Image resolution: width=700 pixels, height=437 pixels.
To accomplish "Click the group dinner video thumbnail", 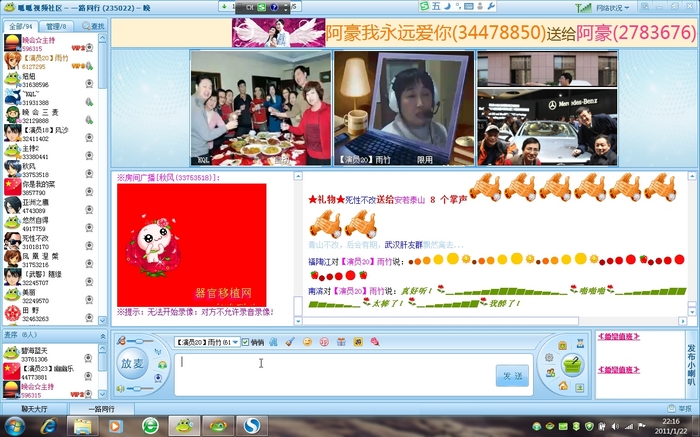I will (x=261, y=108).
